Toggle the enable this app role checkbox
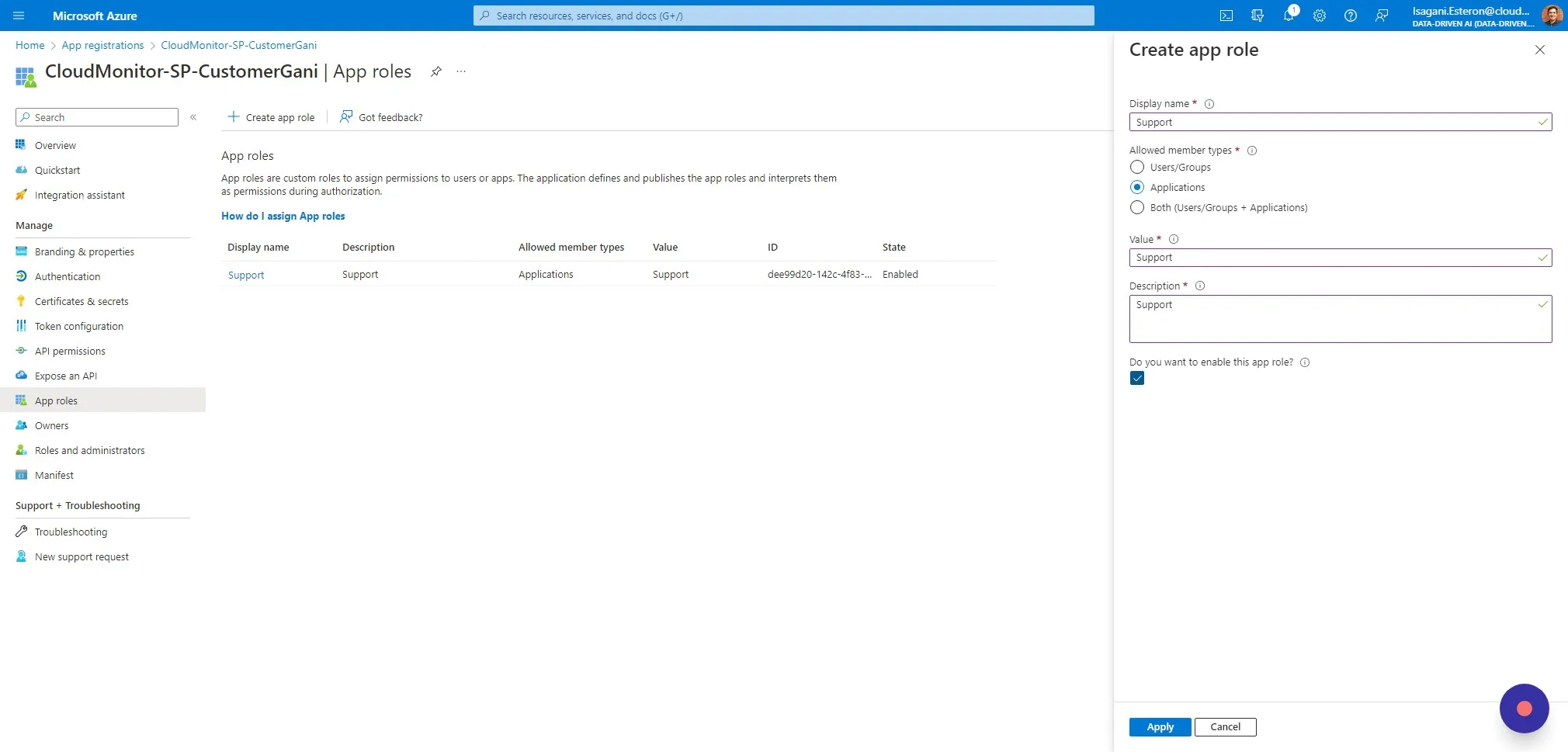This screenshot has height=752, width=1568. [x=1137, y=378]
